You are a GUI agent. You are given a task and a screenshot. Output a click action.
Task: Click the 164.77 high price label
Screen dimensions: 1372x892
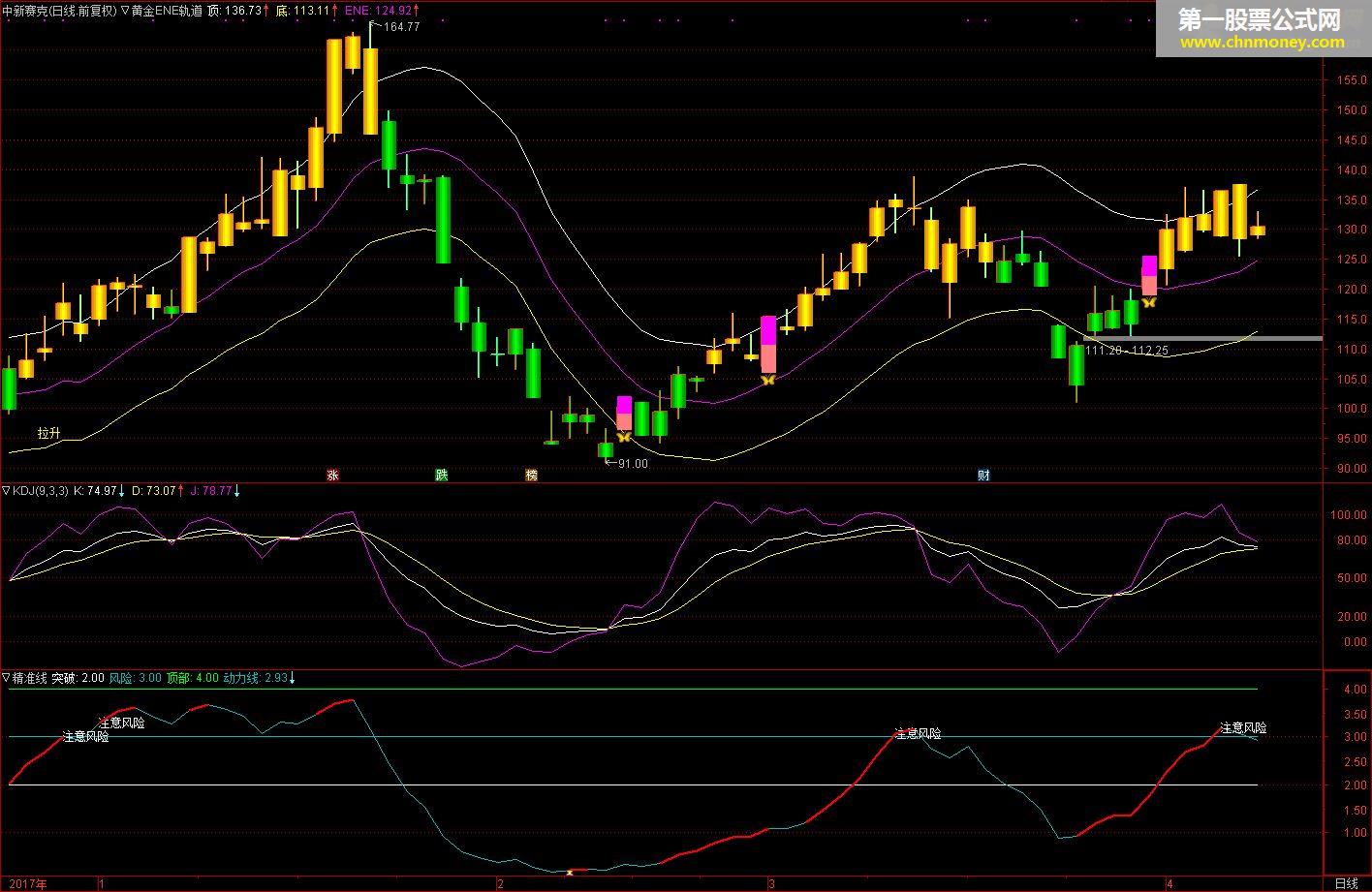pyautogui.click(x=401, y=27)
